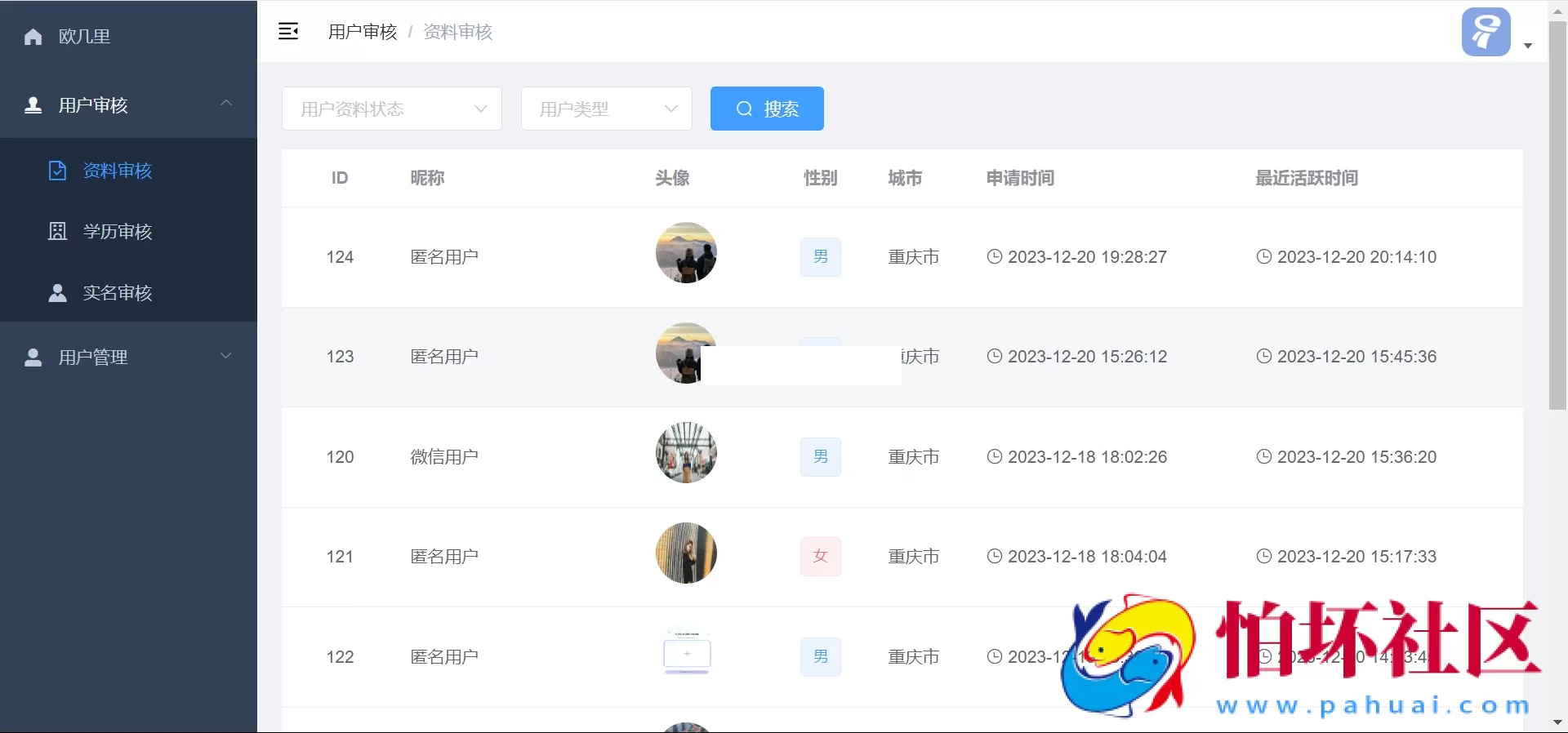Click the clock icon before 2023-12-20 19:28:27
1568x733 pixels.
995,256
